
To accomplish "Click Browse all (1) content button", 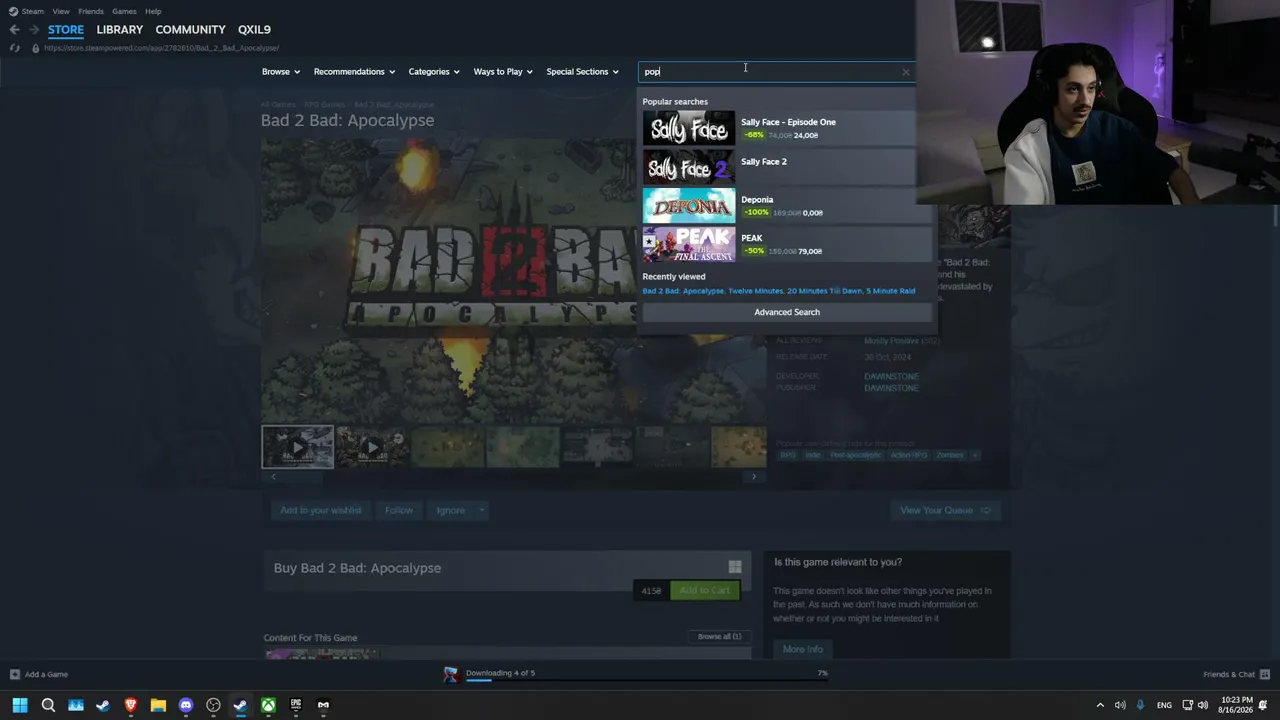I will [x=720, y=637].
